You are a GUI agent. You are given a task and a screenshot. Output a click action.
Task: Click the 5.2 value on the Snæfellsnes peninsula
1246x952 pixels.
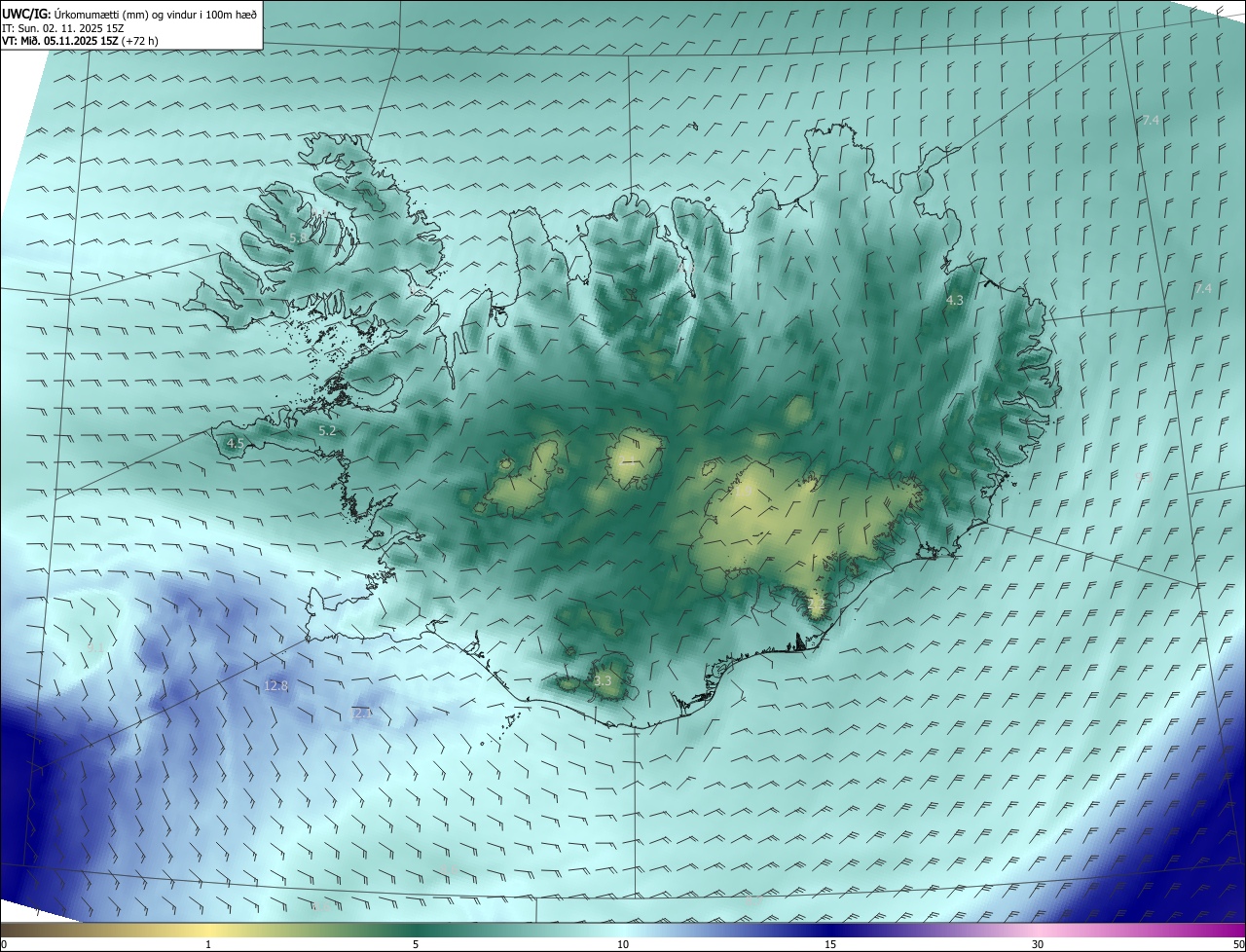pos(327,430)
